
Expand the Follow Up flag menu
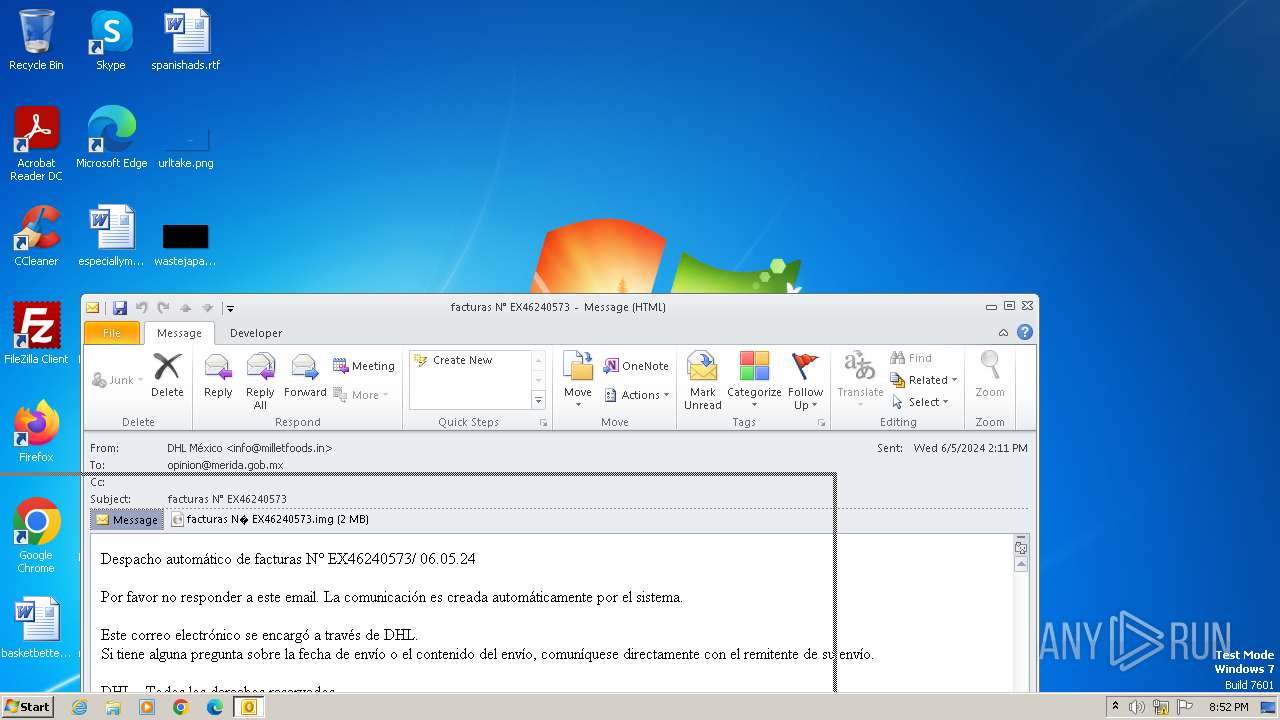805,381
